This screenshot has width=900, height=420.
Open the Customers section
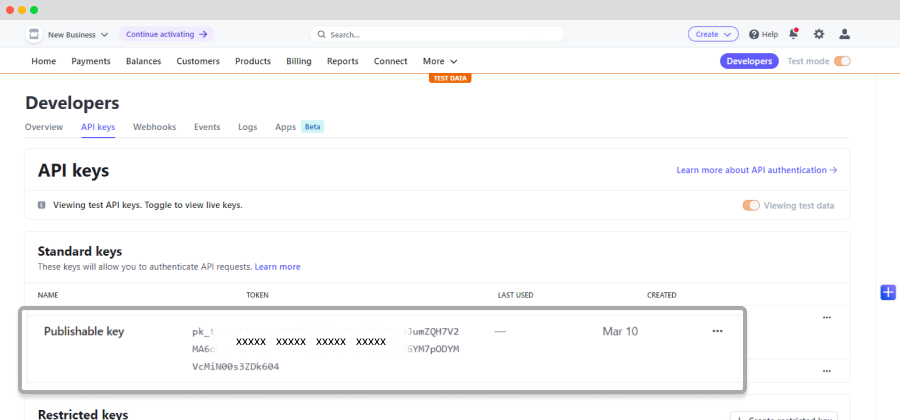[198, 61]
